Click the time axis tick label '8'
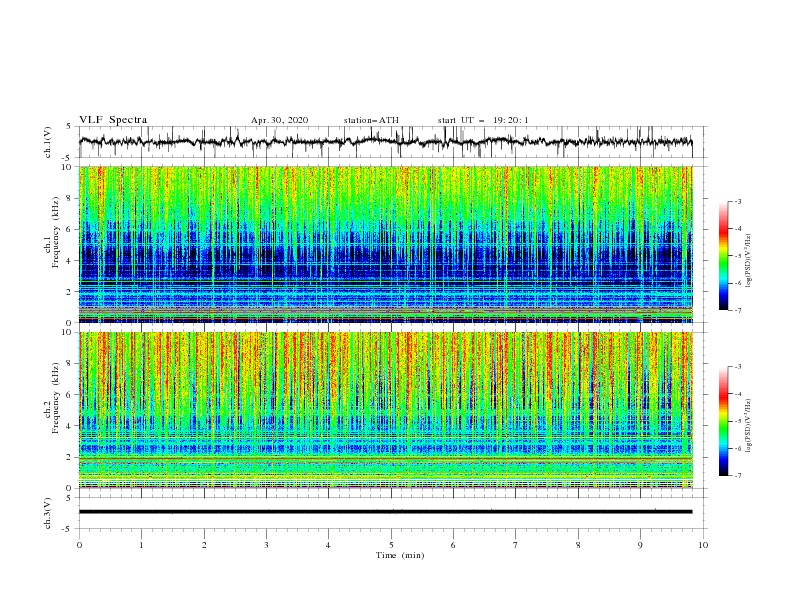 point(578,545)
